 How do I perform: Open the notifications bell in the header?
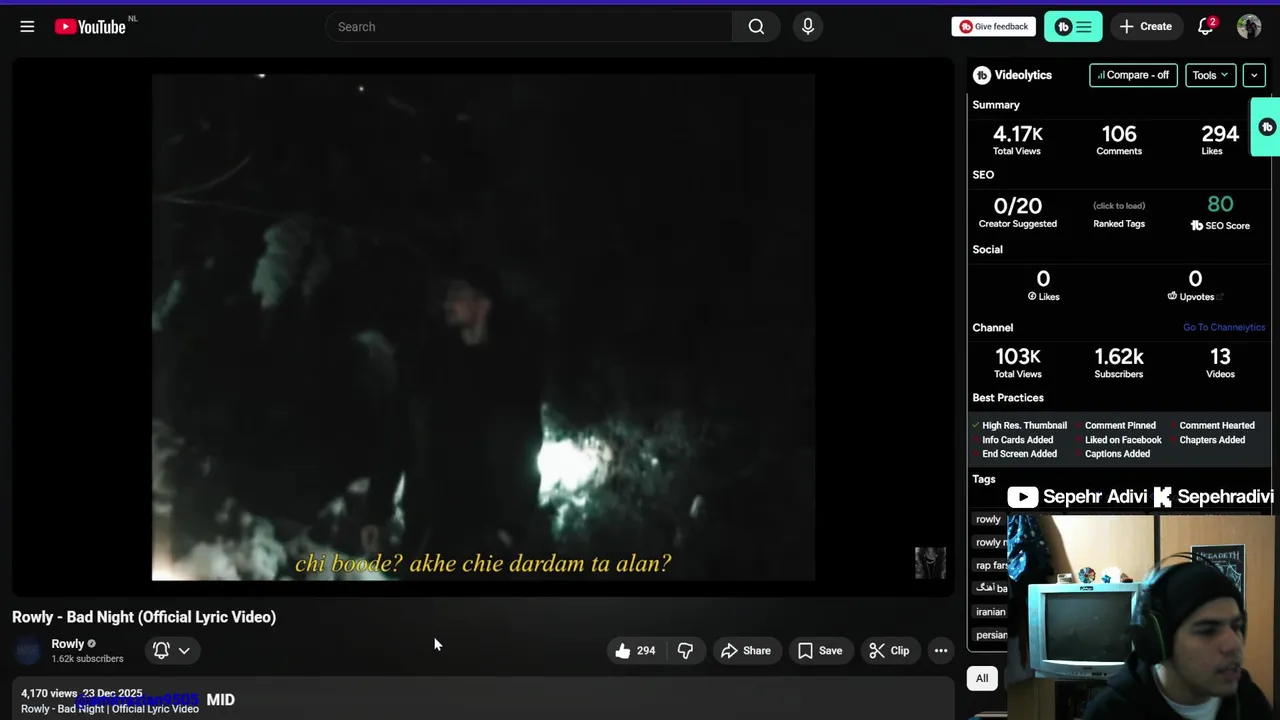1206,27
